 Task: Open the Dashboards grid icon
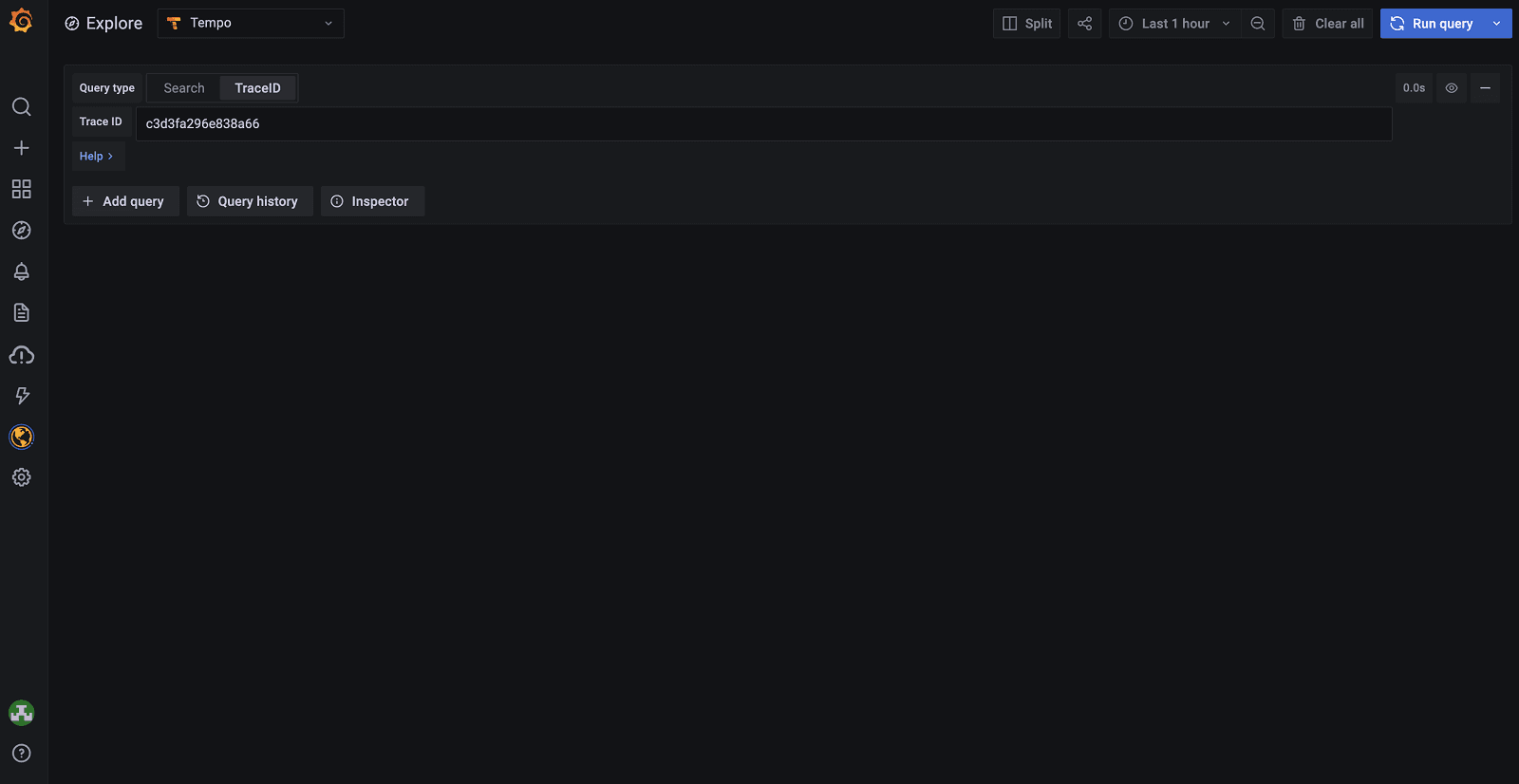tap(21, 189)
